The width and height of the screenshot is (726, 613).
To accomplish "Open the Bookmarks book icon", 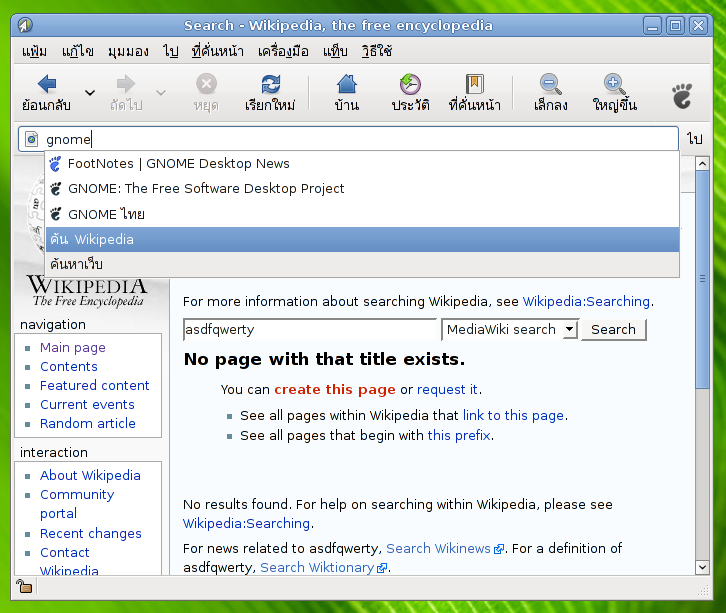I will [x=475, y=84].
